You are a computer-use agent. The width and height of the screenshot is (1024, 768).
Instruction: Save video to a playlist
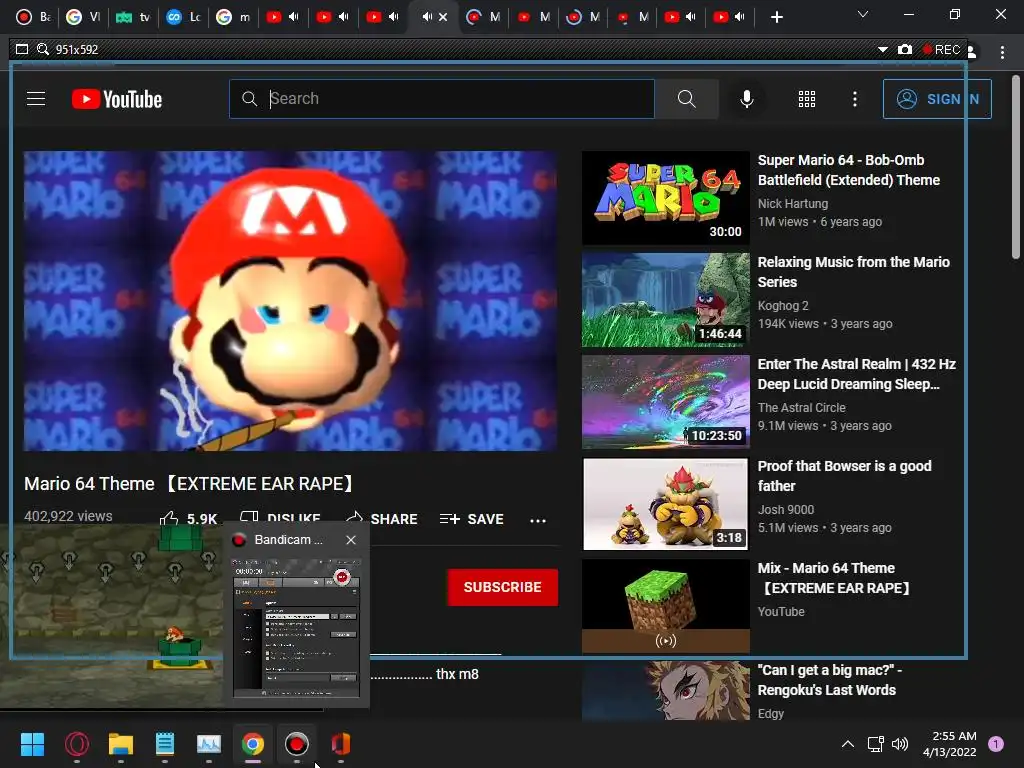471,519
